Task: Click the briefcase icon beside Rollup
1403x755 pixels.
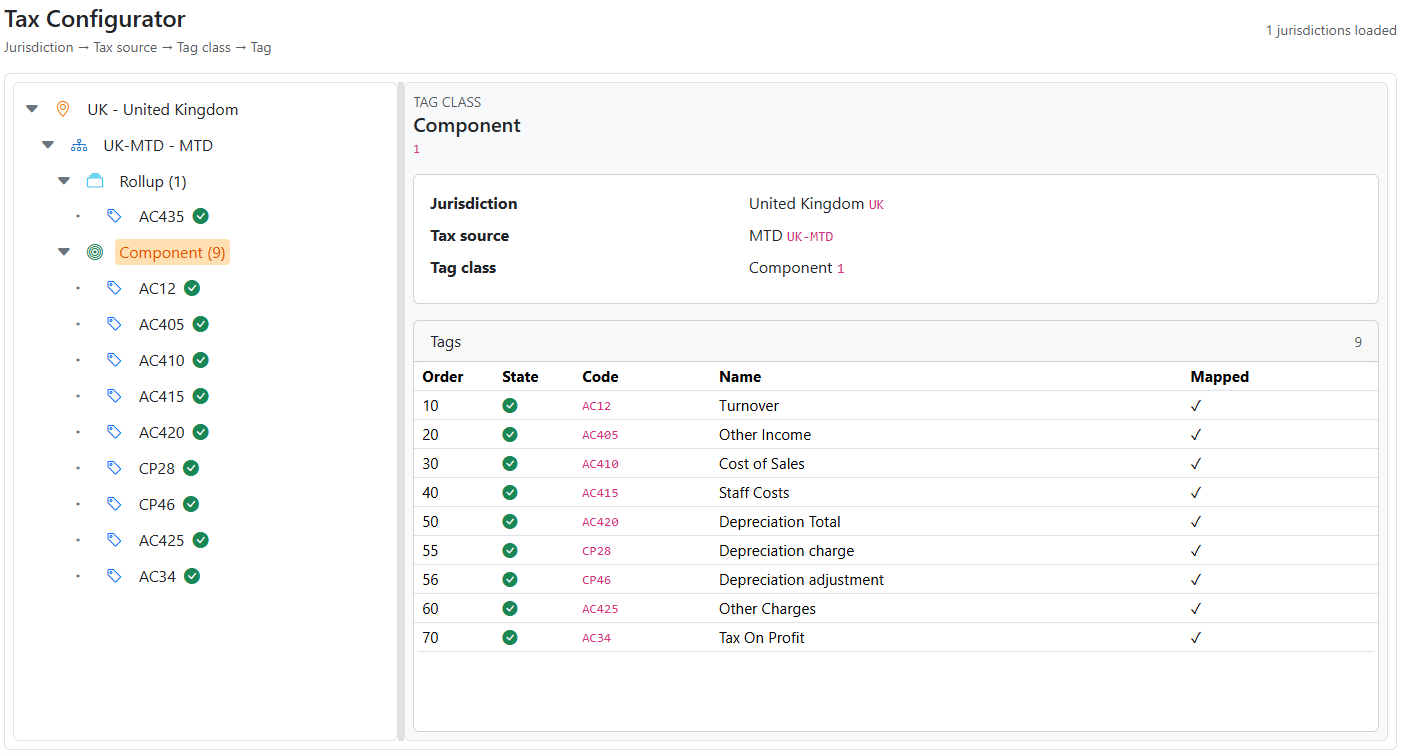Action: [x=94, y=180]
